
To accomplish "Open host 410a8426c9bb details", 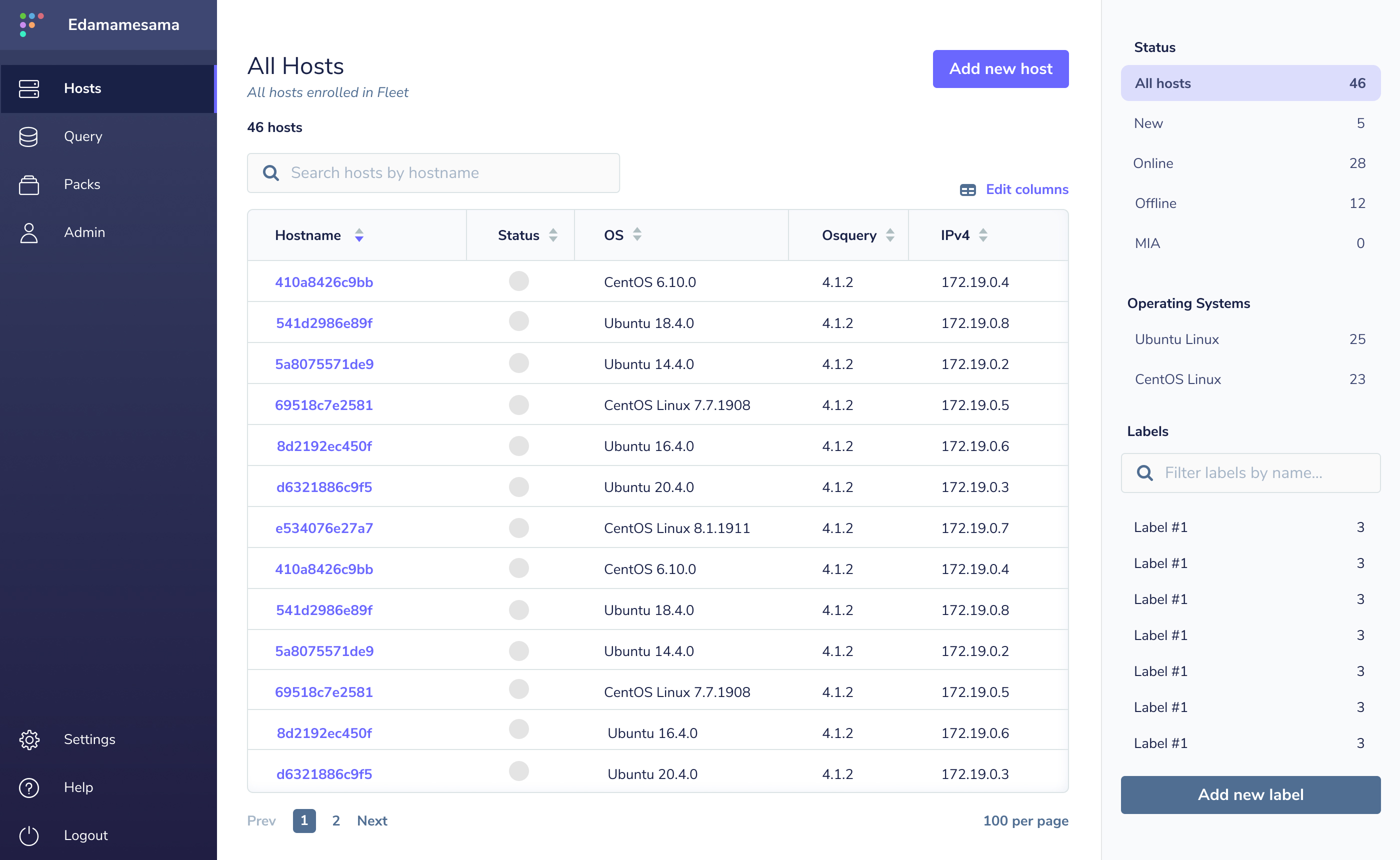I will tap(323, 281).
